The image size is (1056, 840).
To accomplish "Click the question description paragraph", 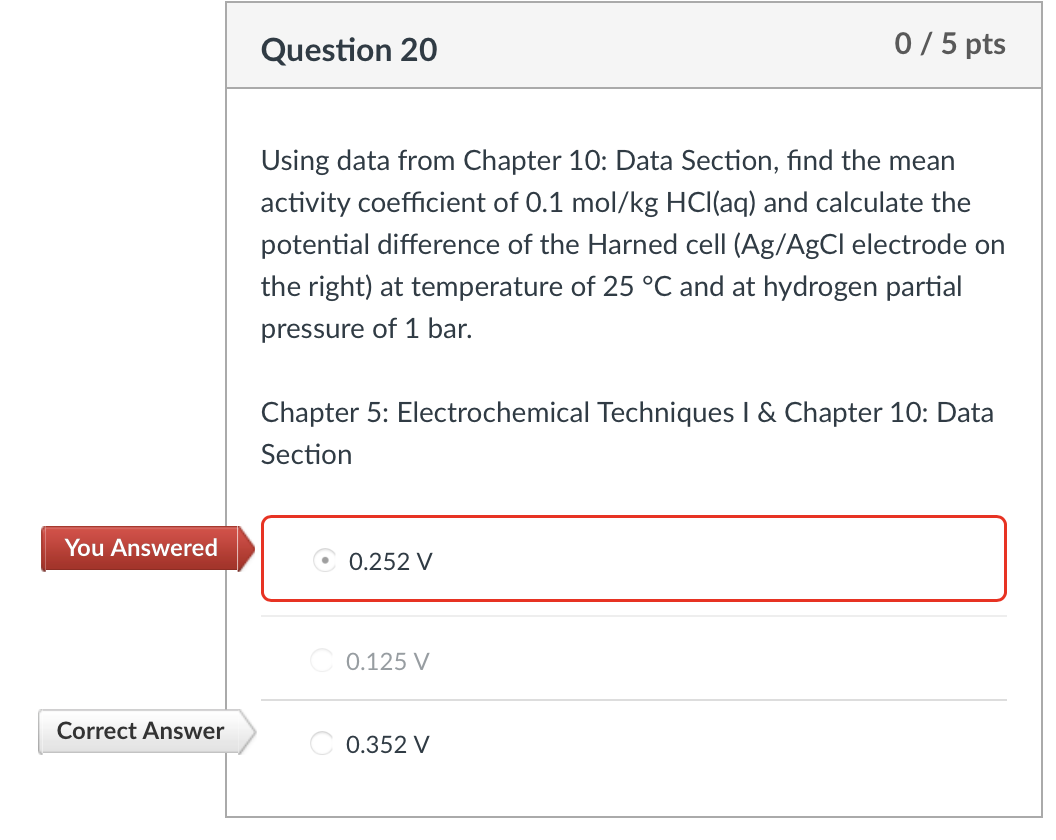I will click(630, 244).
